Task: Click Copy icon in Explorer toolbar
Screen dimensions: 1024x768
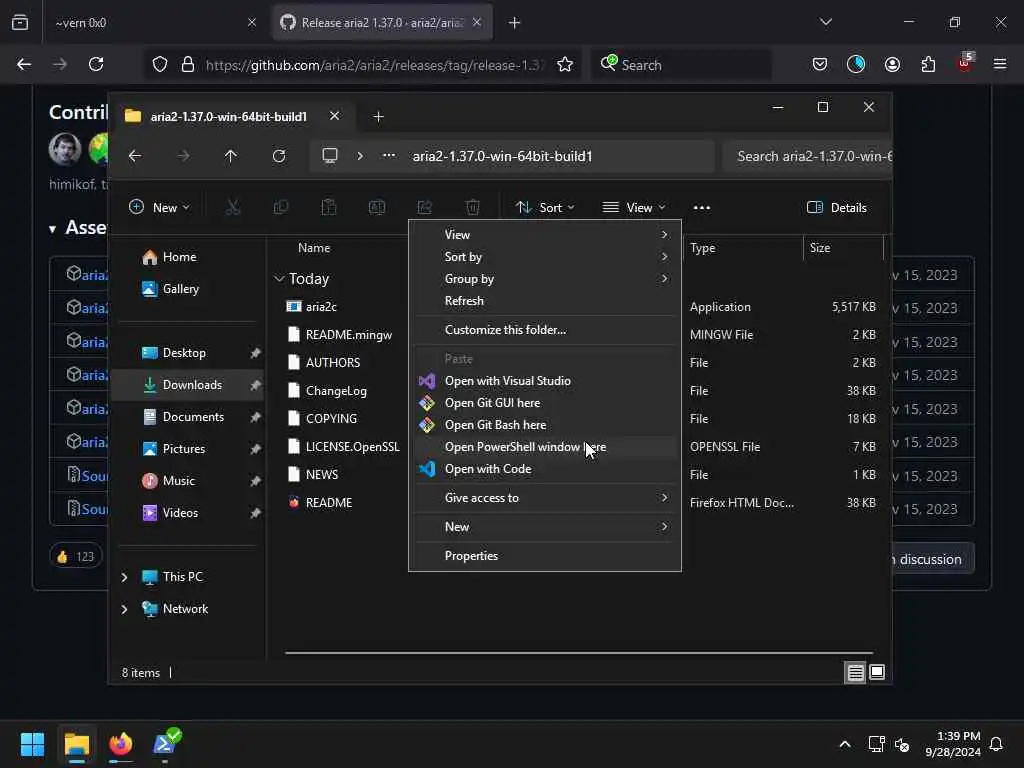Action: 281,208
